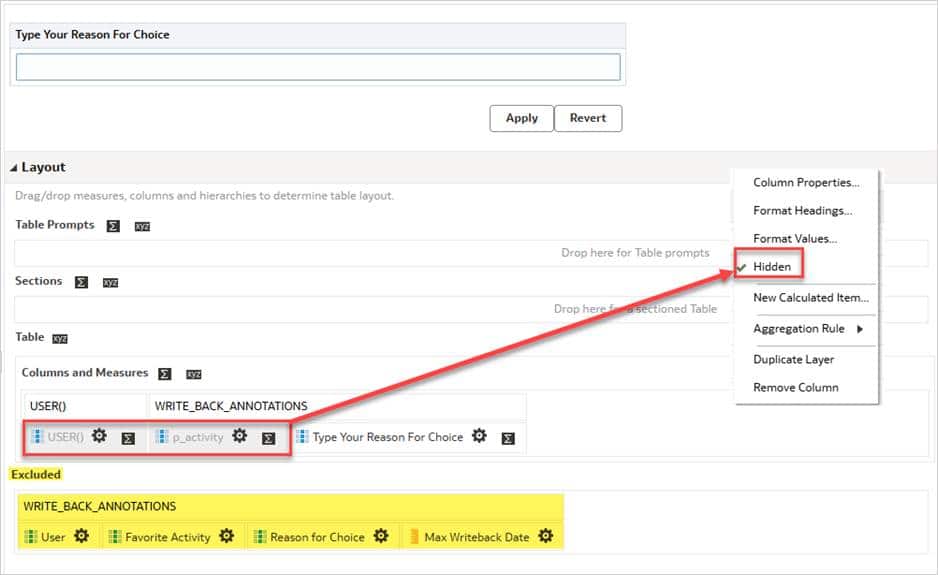Open gear options for p_activity column
The image size is (938, 575).
point(239,436)
